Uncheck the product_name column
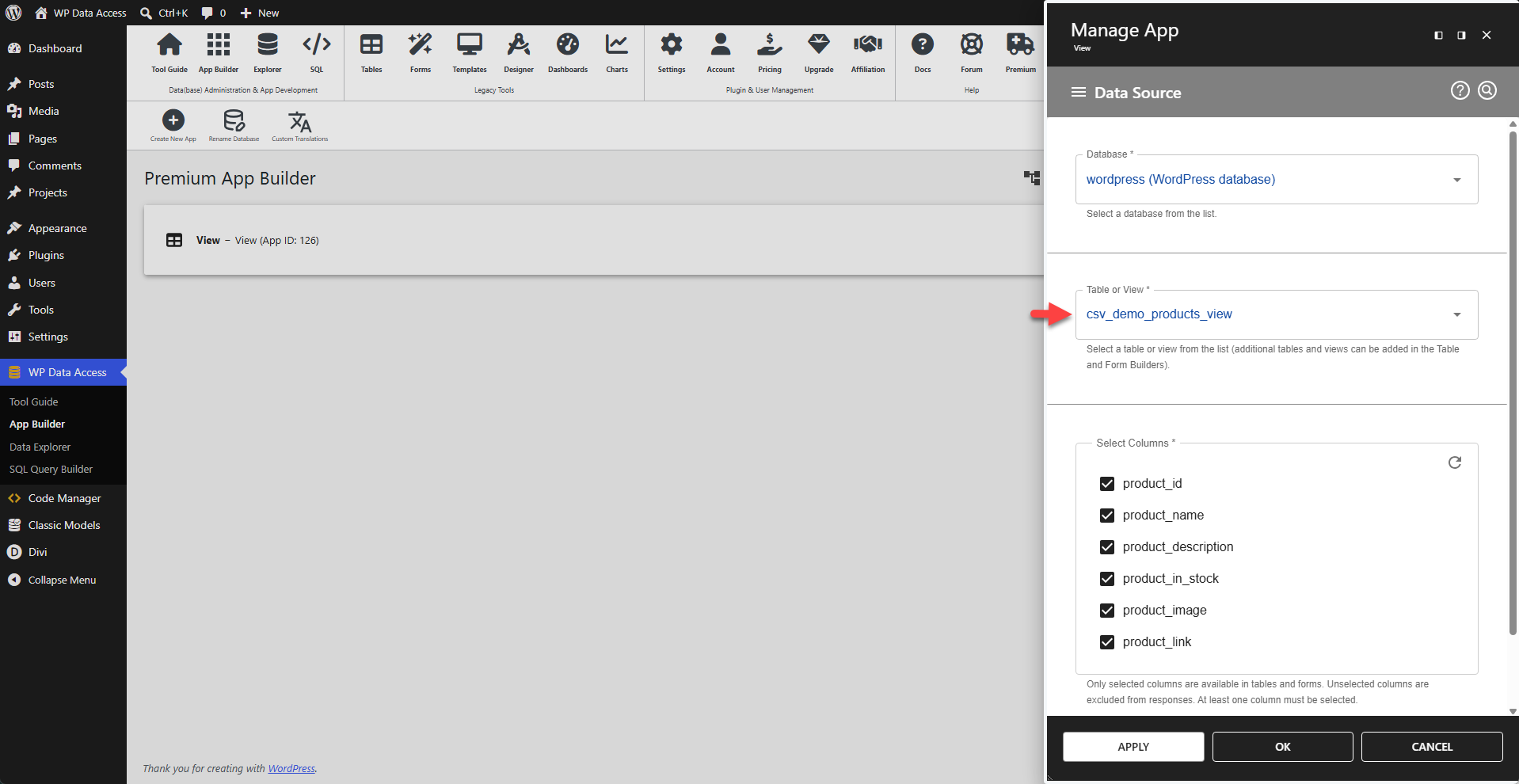Screen dimensions: 1519x784 [x=1107, y=516]
